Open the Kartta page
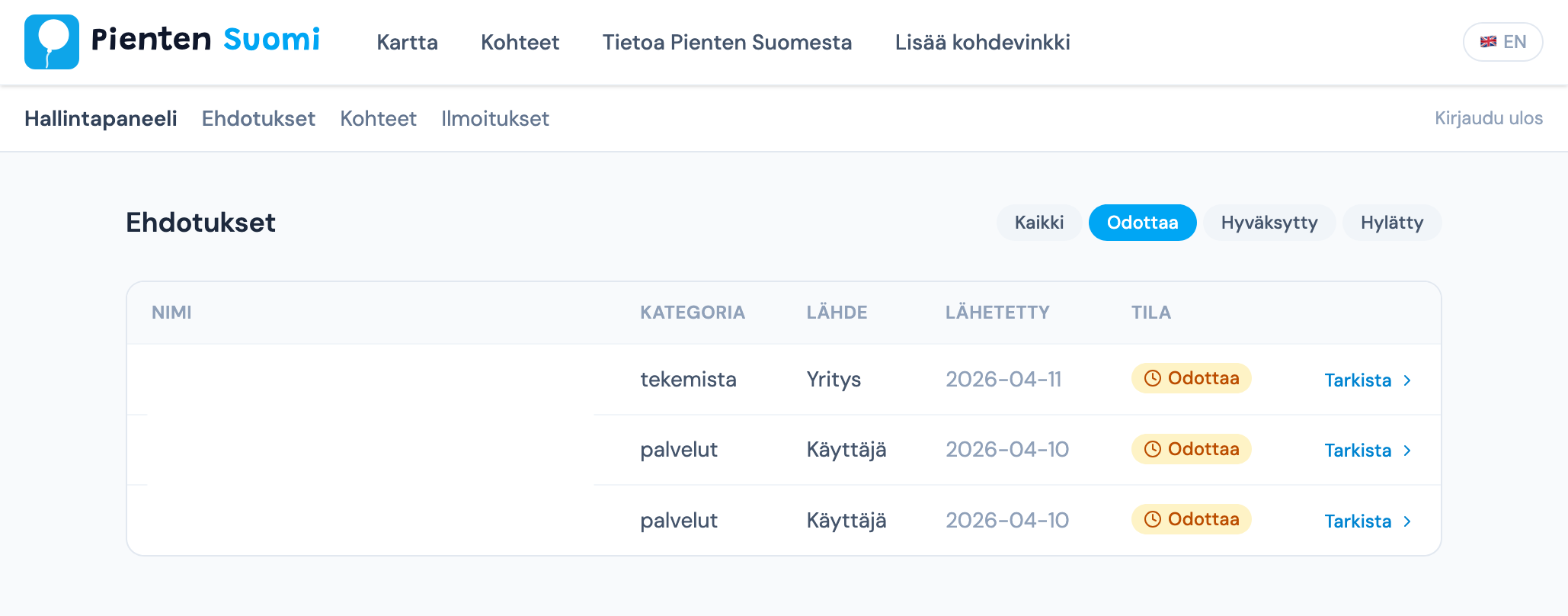Image resolution: width=1568 pixels, height=616 pixels. point(407,42)
